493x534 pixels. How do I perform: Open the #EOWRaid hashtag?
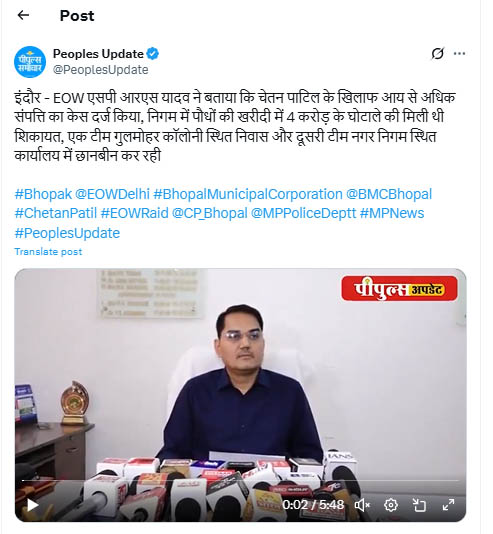(x=134, y=214)
